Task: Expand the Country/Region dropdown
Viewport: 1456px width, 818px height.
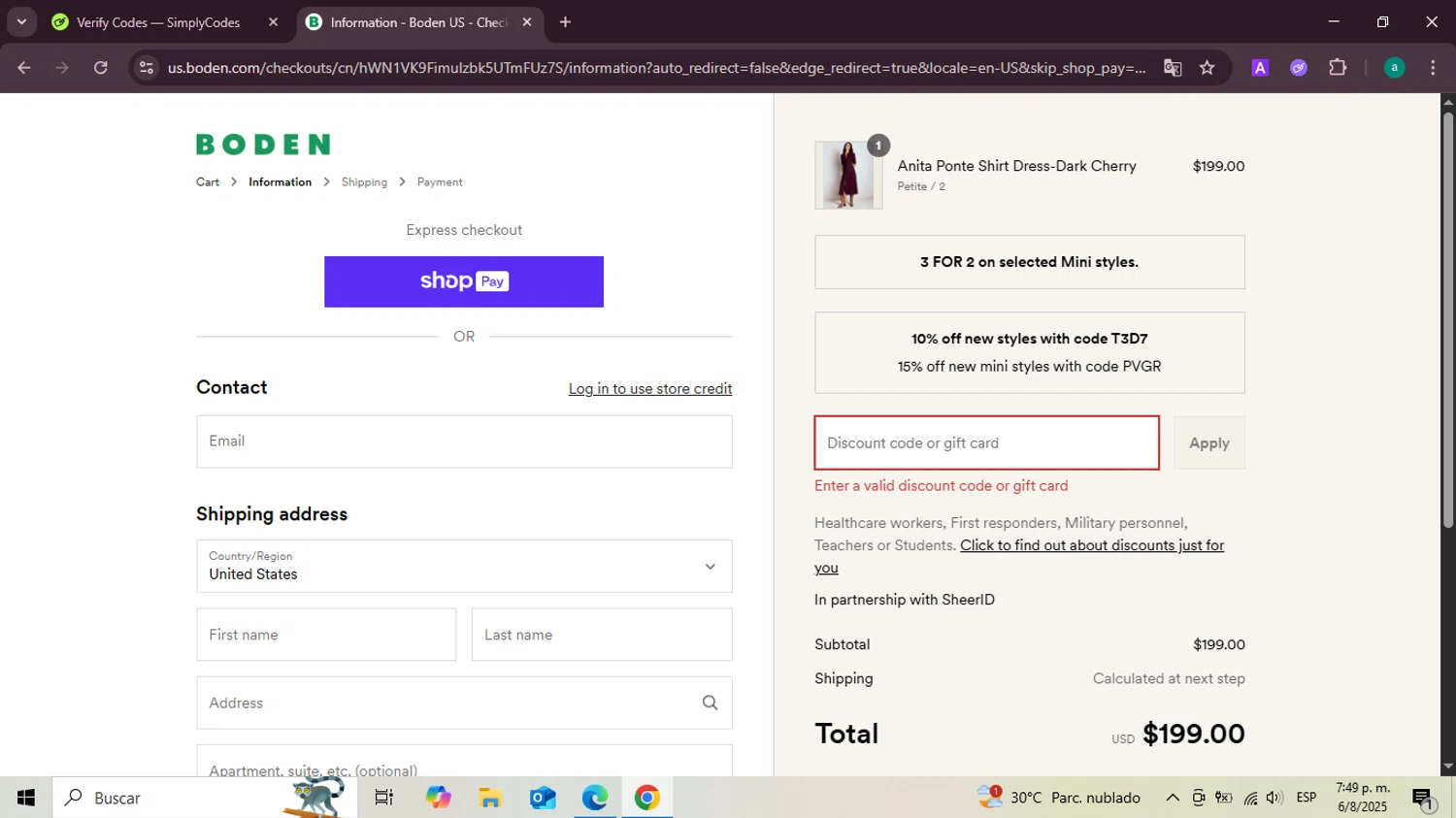Action: [464, 567]
